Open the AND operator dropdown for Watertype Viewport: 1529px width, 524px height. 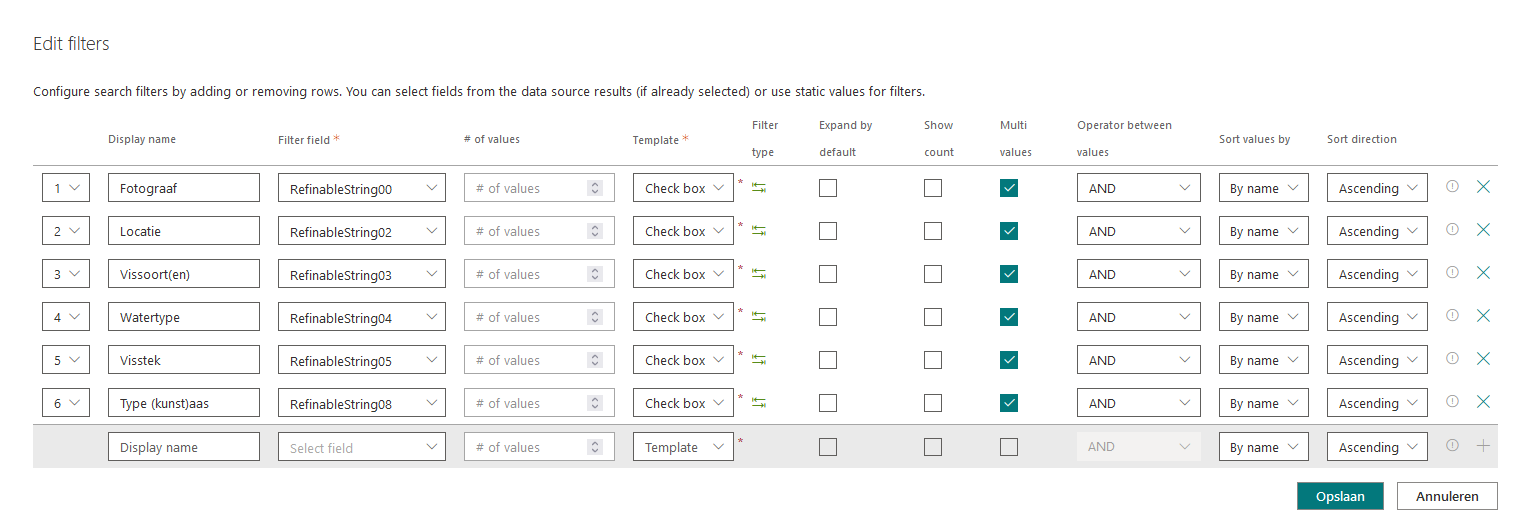pos(1139,317)
